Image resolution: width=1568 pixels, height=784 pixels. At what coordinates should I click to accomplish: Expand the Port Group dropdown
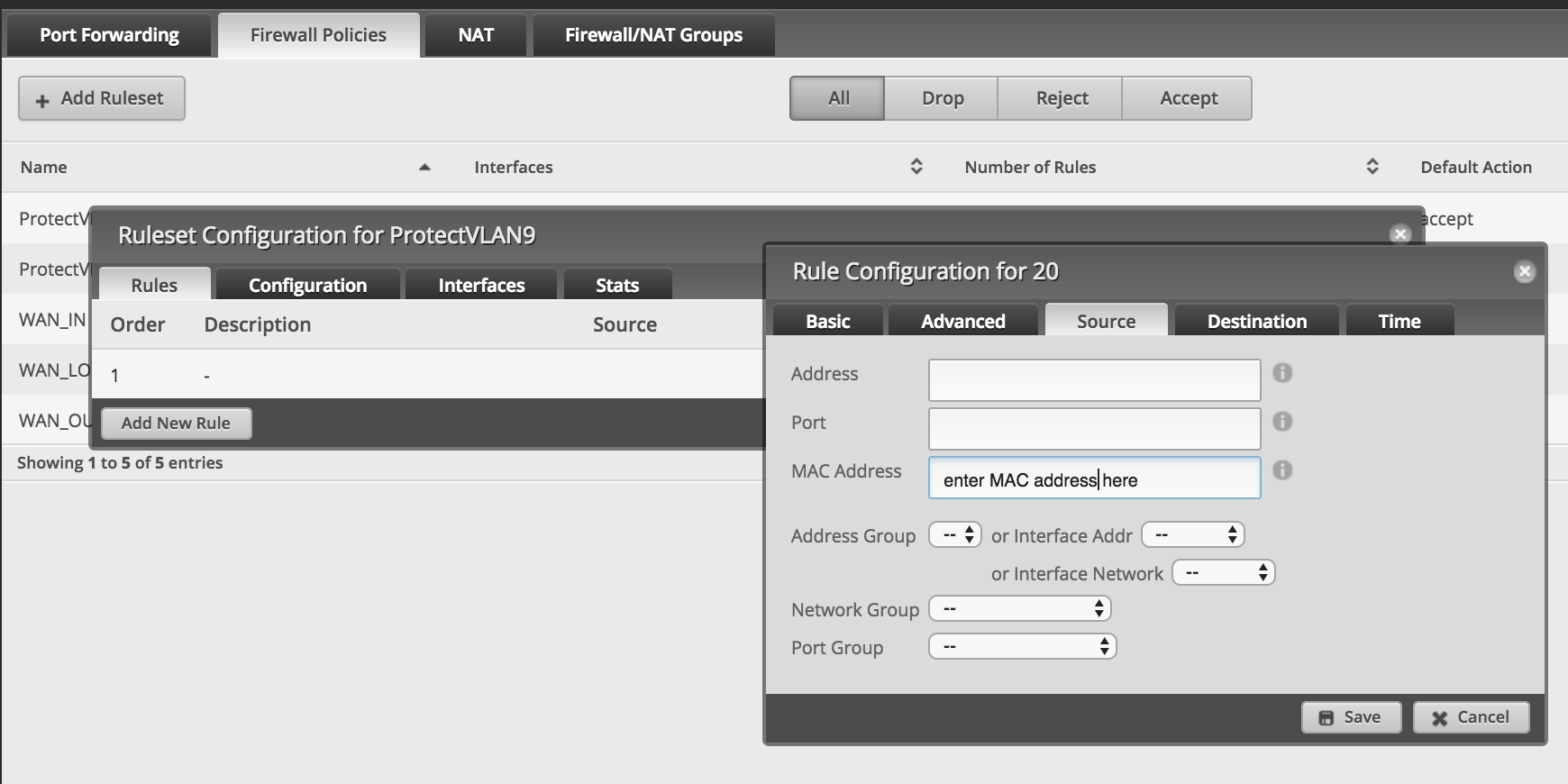point(1023,647)
